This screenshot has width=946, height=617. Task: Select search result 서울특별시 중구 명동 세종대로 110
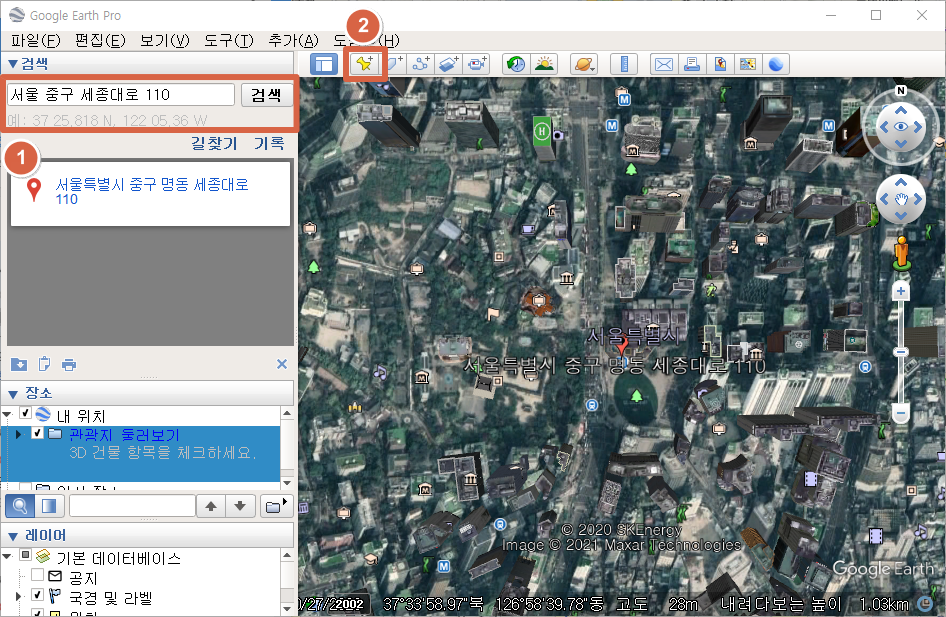152,191
